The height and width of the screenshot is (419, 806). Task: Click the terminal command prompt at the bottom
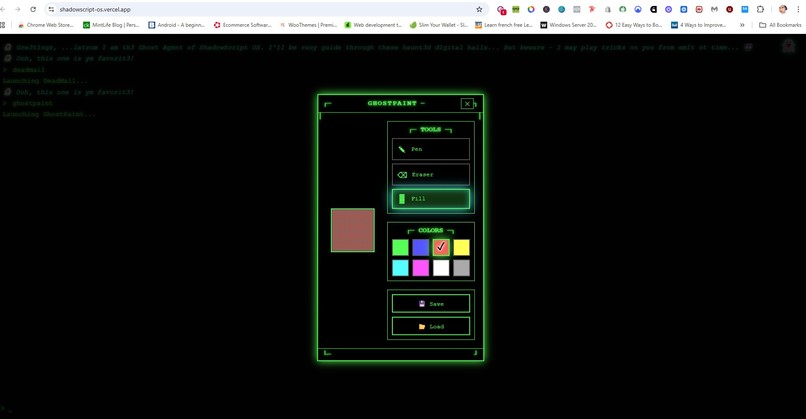(7, 409)
